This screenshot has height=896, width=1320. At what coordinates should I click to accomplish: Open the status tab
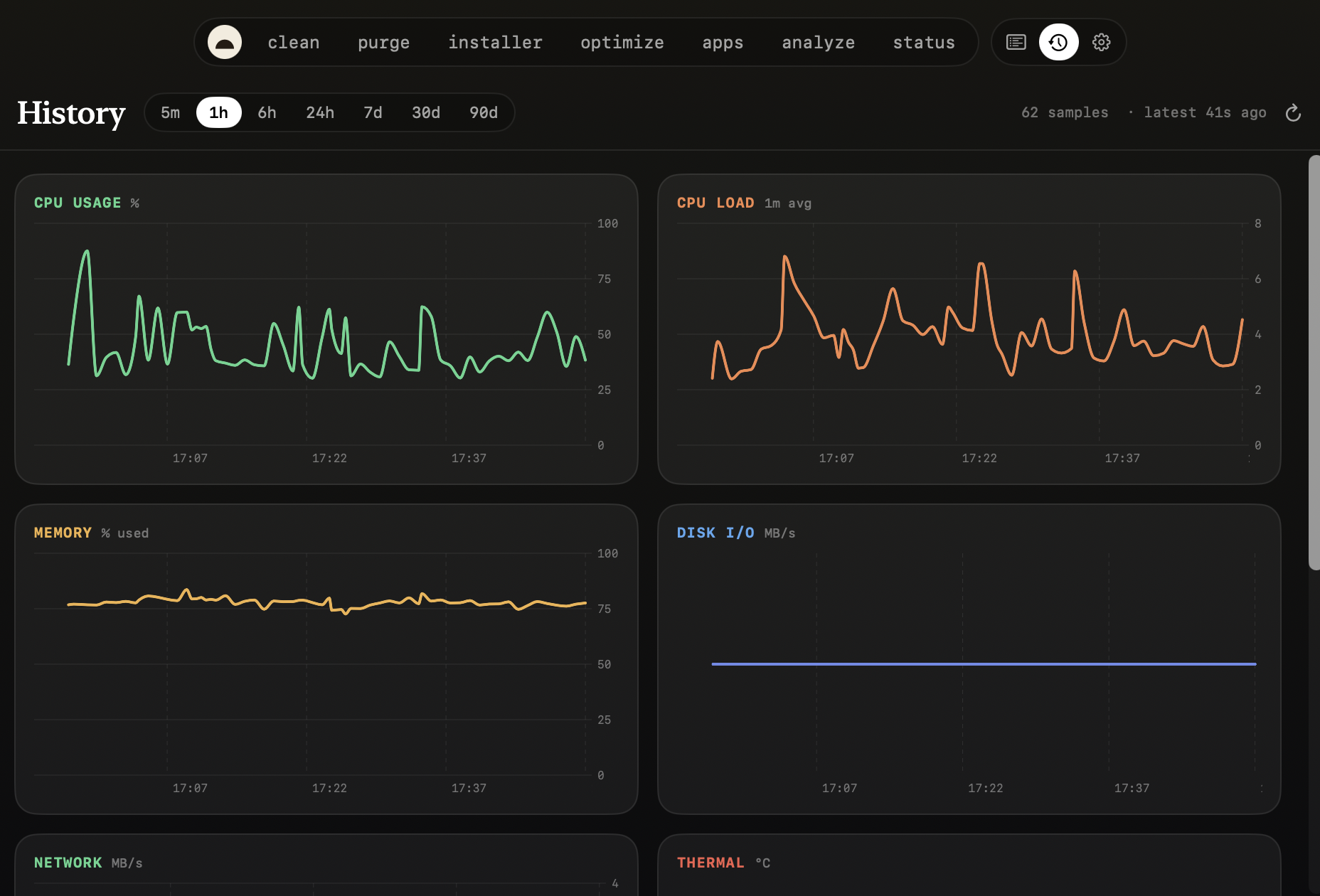924,43
